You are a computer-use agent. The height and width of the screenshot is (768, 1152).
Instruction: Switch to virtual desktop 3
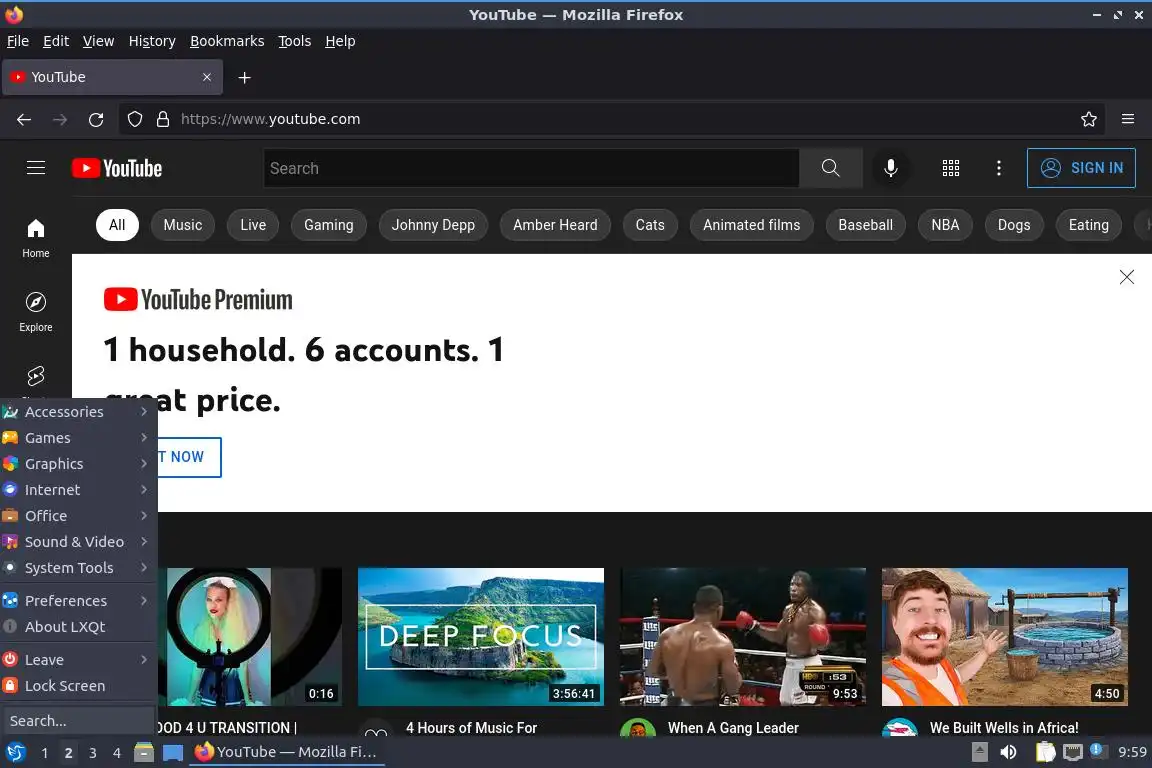click(93, 753)
